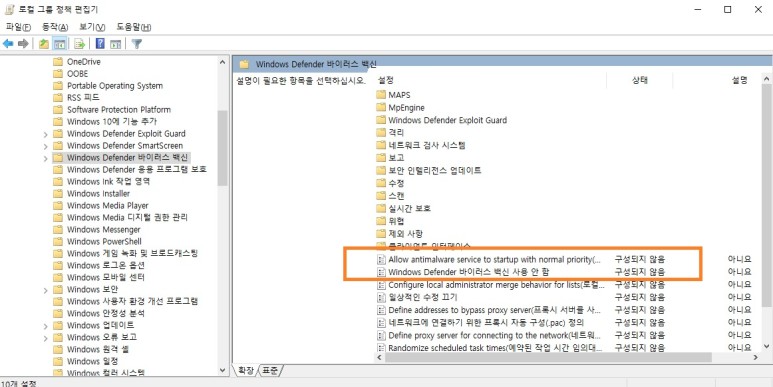Open the 파일(F) menu
Viewport: 773px width, 387px height.
(18, 27)
